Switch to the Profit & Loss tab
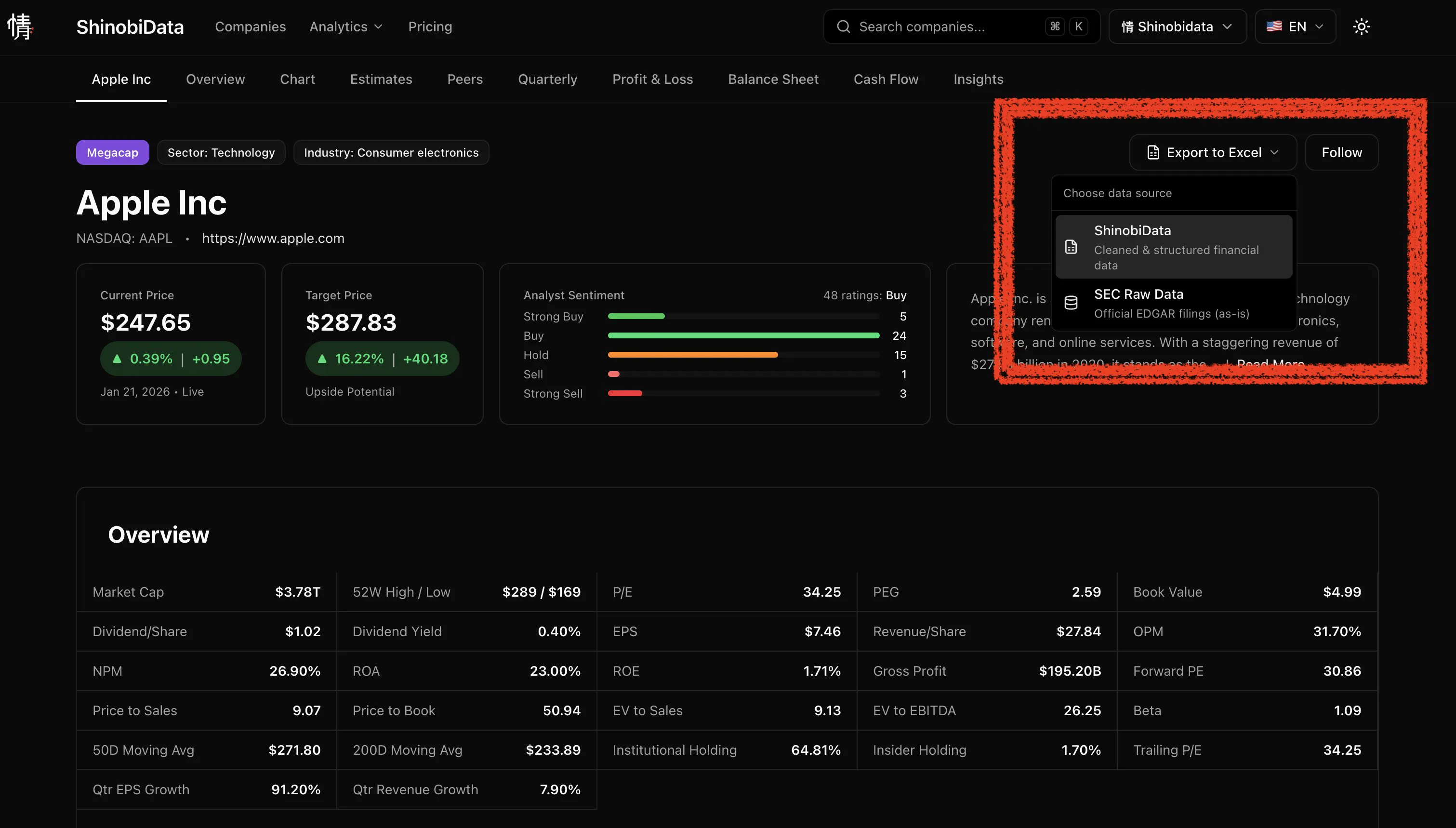The width and height of the screenshot is (1456, 828). 652,79
